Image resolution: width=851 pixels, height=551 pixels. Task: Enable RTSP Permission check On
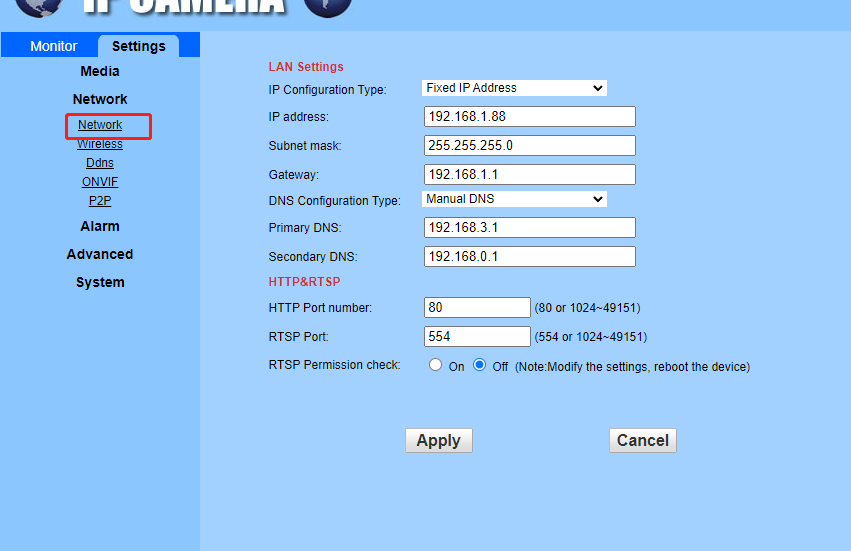(x=435, y=365)
